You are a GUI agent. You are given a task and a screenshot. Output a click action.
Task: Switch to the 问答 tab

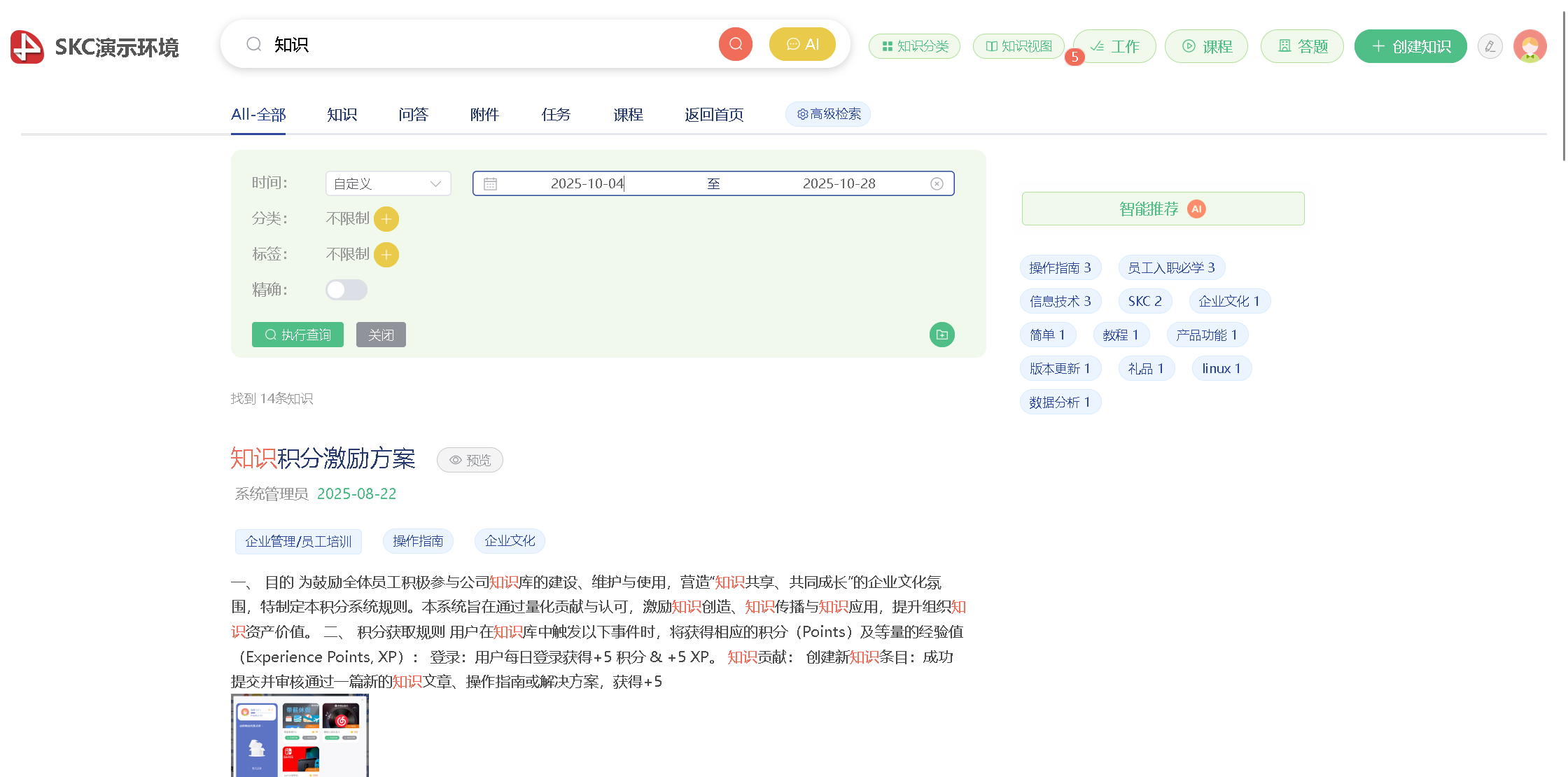[x=413, y=114]
